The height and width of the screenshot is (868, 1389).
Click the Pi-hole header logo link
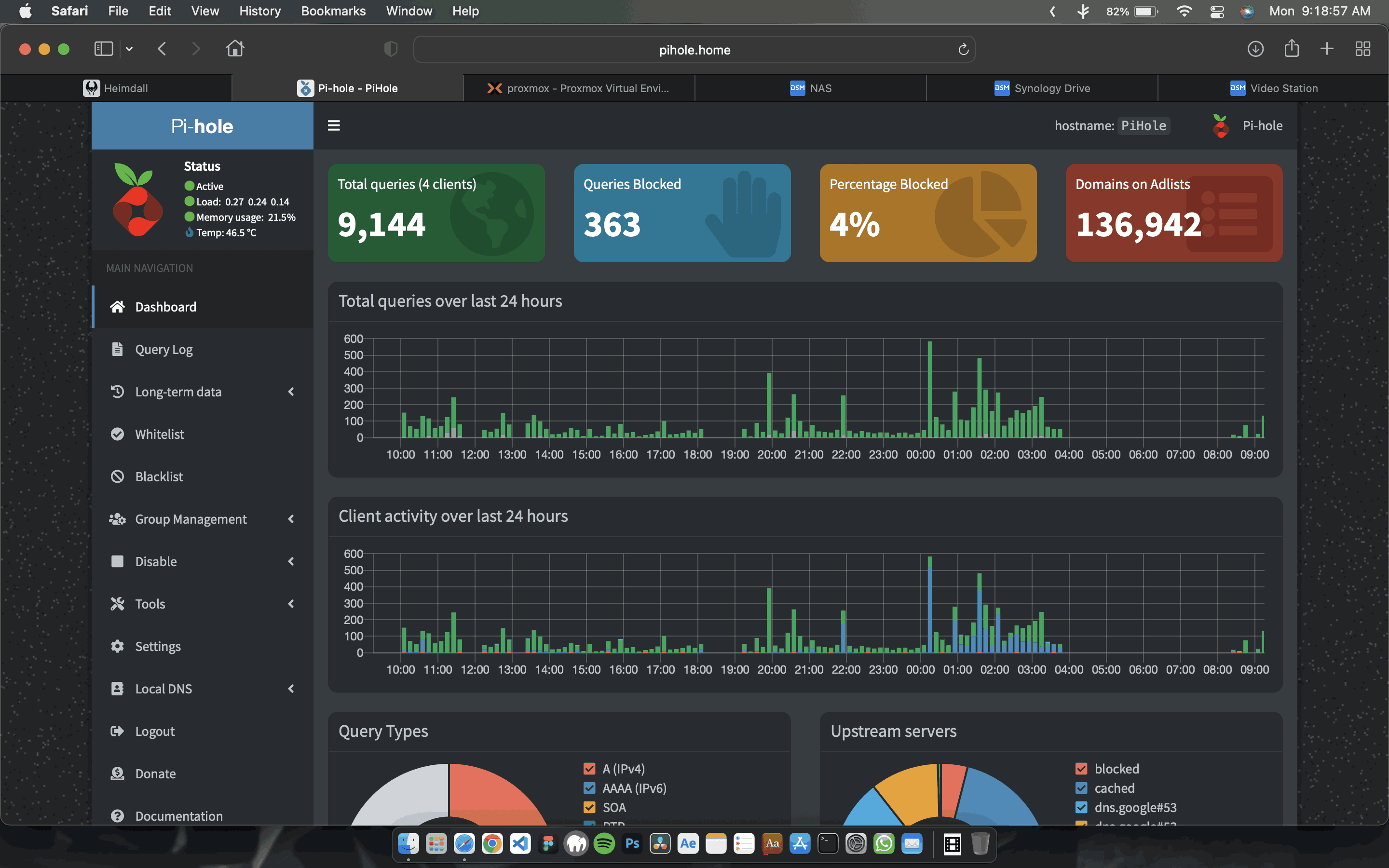202,126
